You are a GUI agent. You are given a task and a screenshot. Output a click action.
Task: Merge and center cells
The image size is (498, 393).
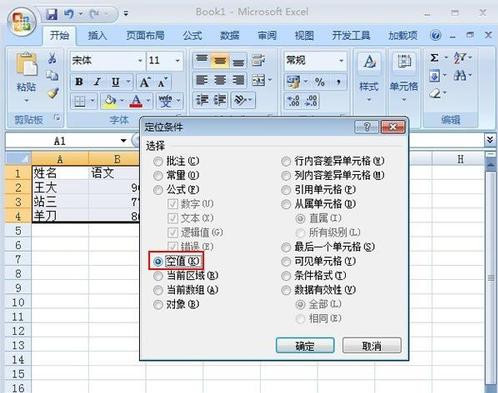(x=258, y=80)
